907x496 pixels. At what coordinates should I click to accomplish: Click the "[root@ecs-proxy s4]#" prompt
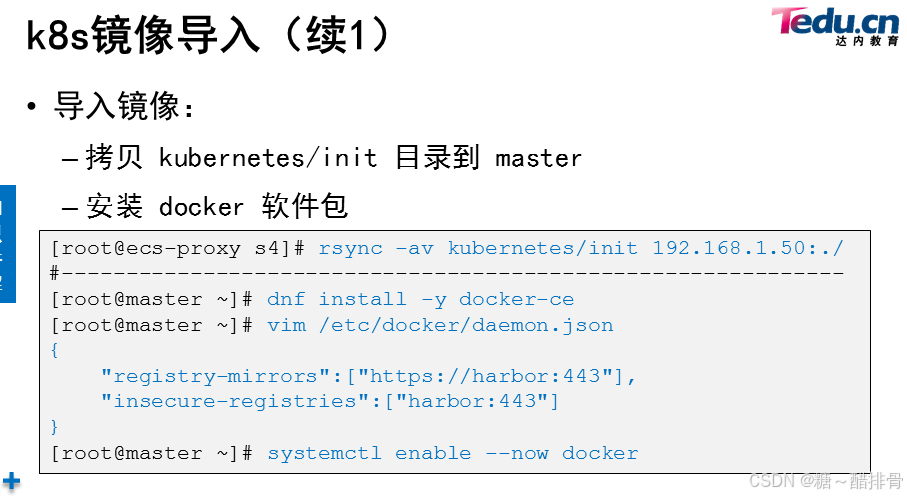point(182,248)
